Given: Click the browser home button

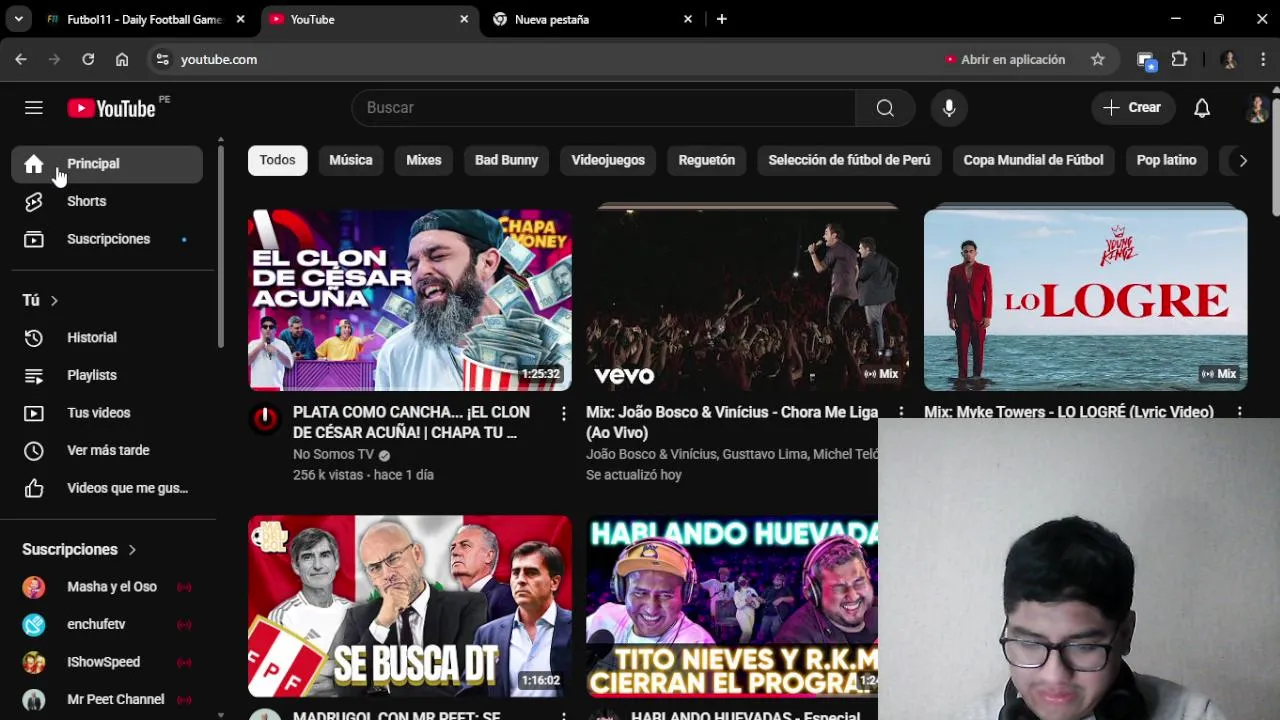Looking at the screenshot, I should point(122,60).
